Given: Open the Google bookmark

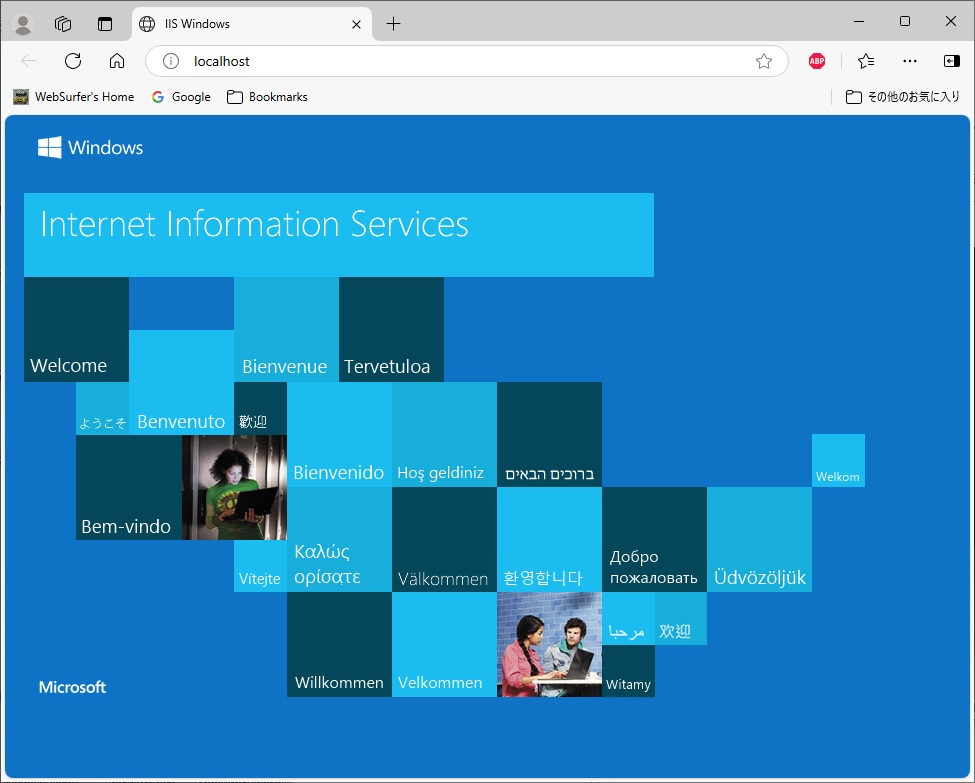Looking at the screenshot, I should click(x=182, y=97).
